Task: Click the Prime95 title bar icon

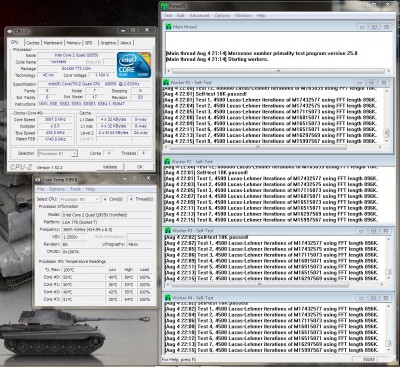Action: click(x=164, y=6)
